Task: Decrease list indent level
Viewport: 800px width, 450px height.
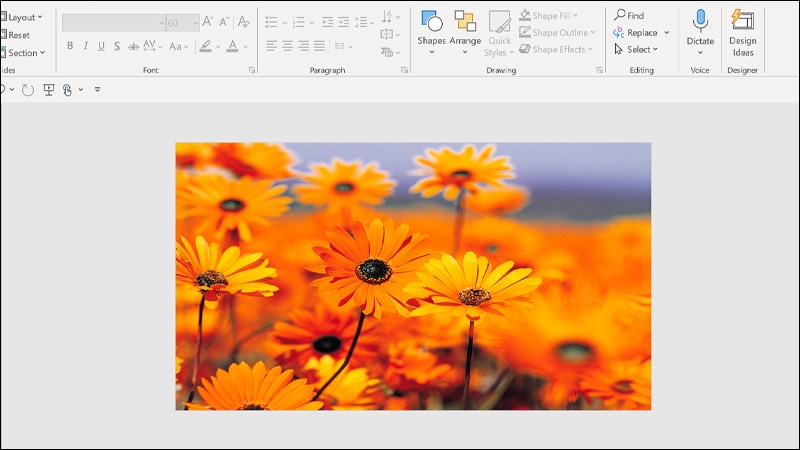Action: tap(328, 22)
